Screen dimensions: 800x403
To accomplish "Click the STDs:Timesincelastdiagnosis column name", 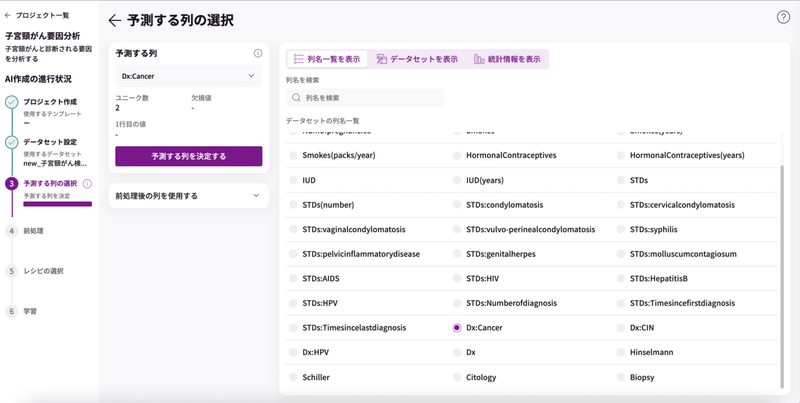I will click(x=354, y=328).
